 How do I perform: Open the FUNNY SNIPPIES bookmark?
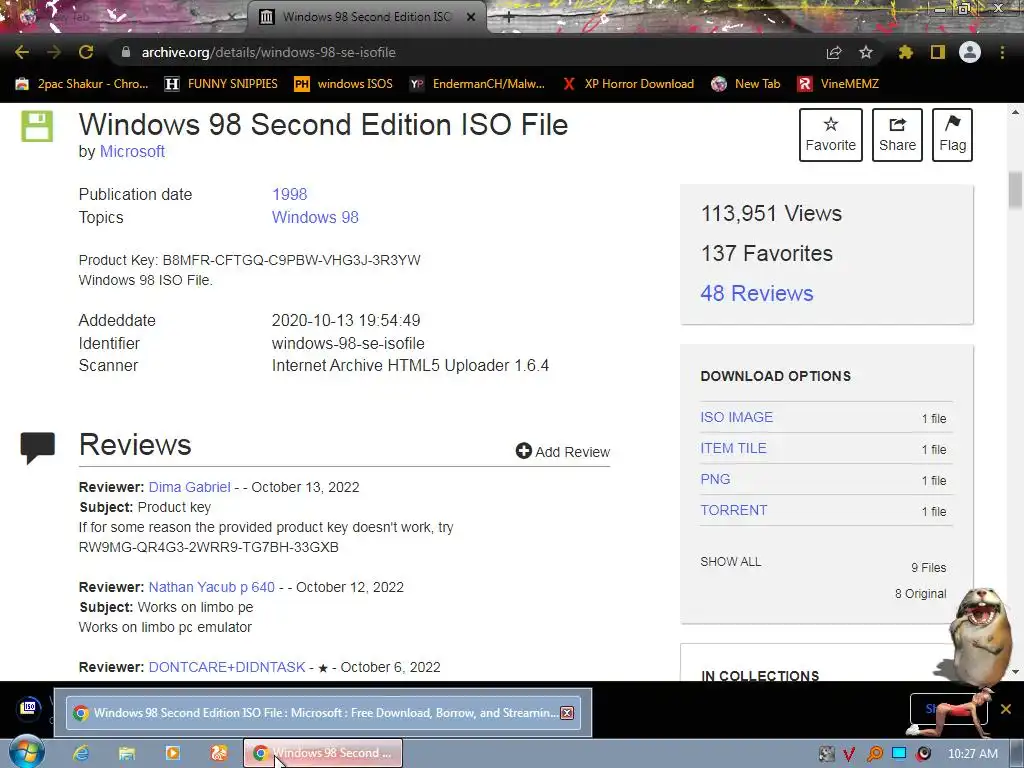pyautogui.click(x=221, y=84)
